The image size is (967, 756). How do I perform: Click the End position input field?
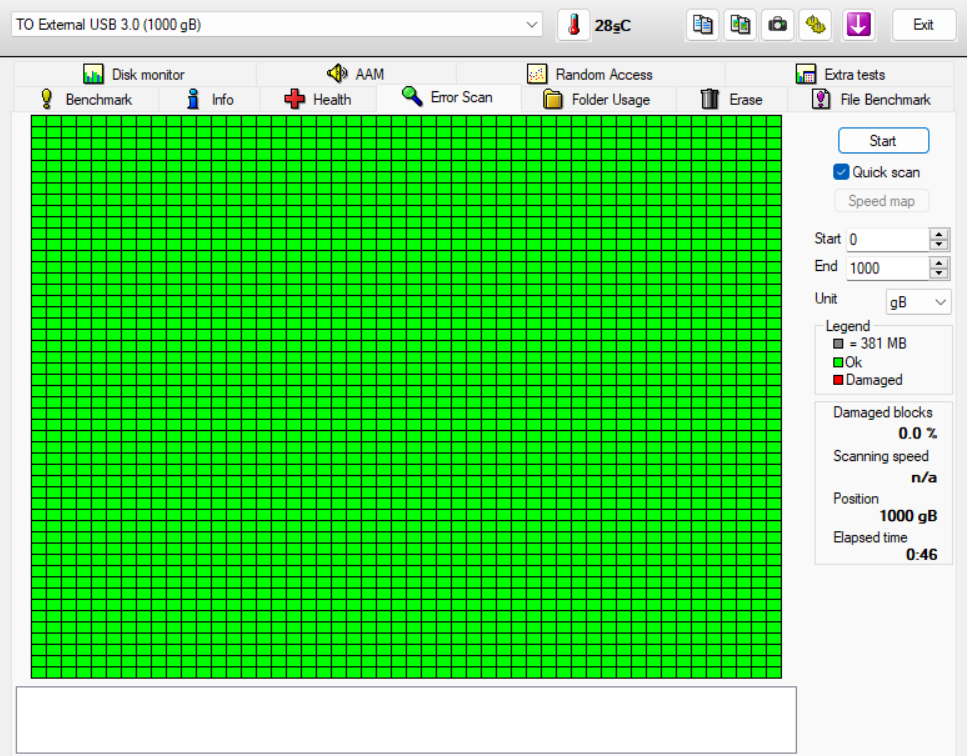pos(887,268)
